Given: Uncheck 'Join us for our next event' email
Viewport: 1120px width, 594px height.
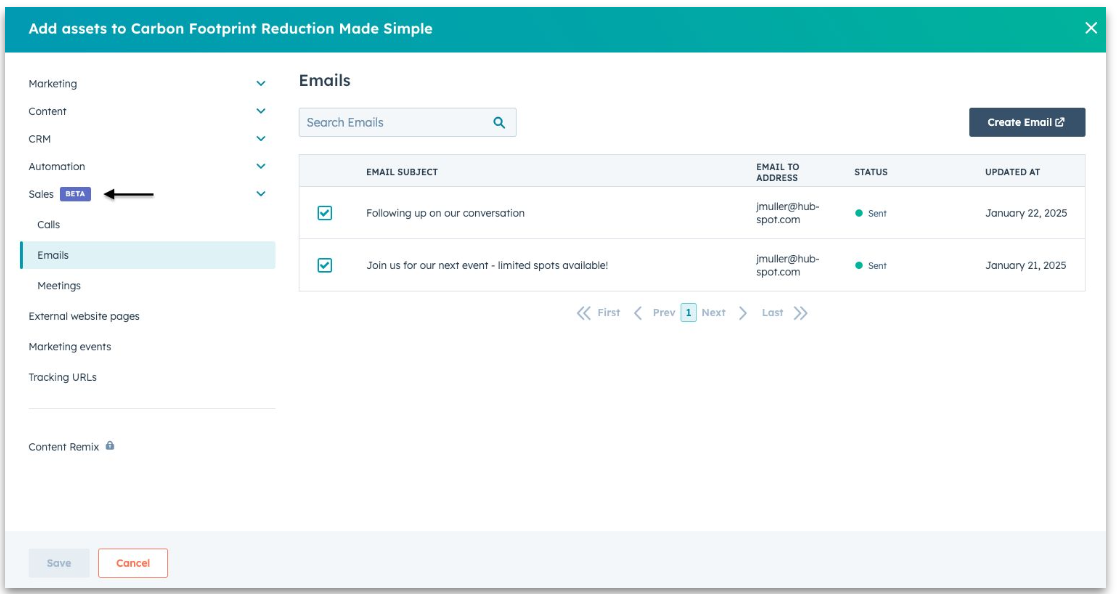Looking at the screenshot, I should [x=325, y=265].
